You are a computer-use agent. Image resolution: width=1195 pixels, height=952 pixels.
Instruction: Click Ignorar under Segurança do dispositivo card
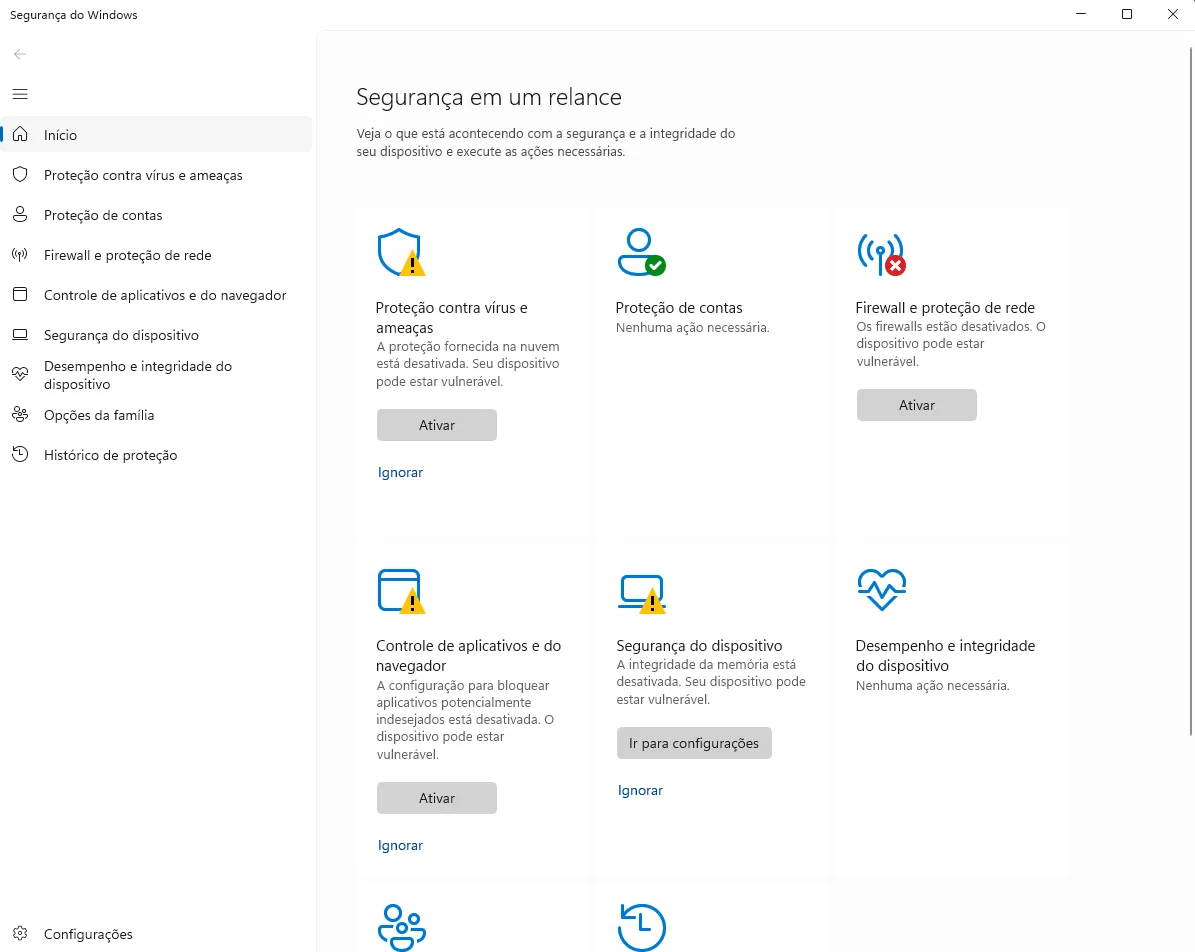pos(640,790)
